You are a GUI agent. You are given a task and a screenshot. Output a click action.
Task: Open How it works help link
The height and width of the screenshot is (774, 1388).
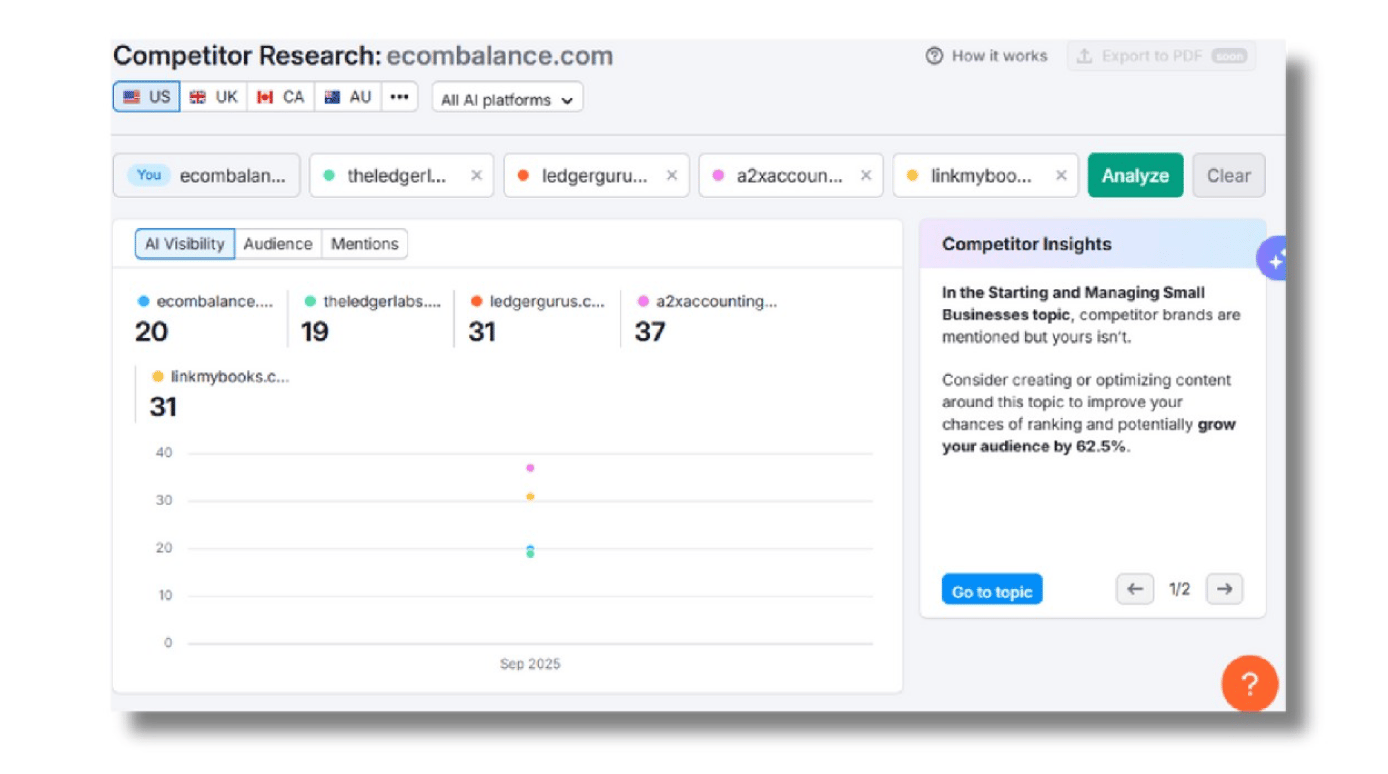987,56
